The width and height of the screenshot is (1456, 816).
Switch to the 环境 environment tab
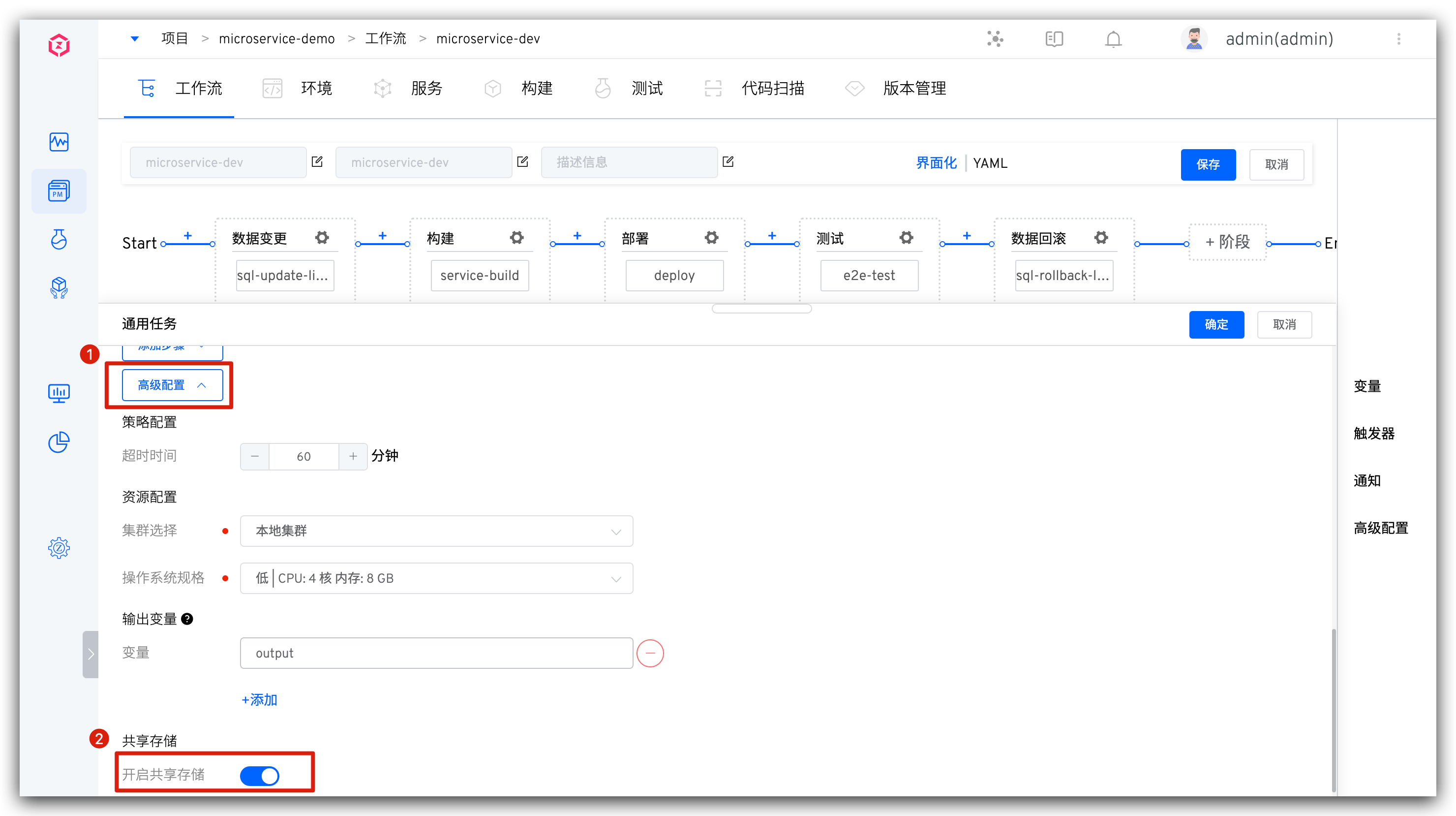[316, 88]
